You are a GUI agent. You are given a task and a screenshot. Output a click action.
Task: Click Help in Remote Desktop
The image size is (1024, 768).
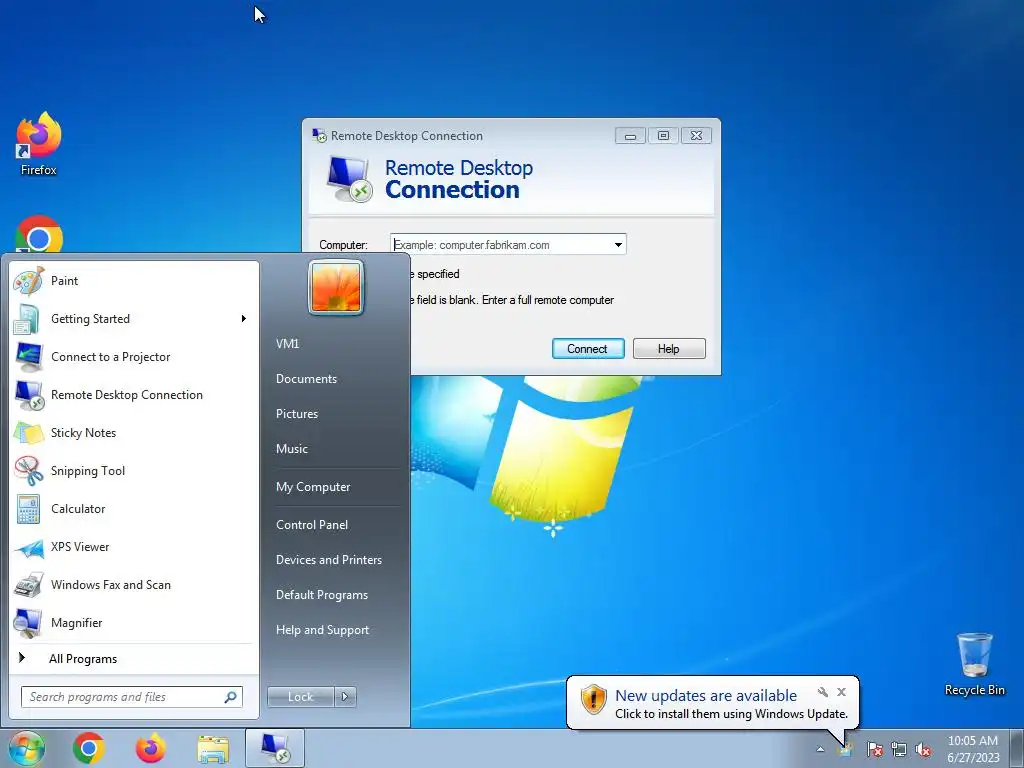(669, 349)
